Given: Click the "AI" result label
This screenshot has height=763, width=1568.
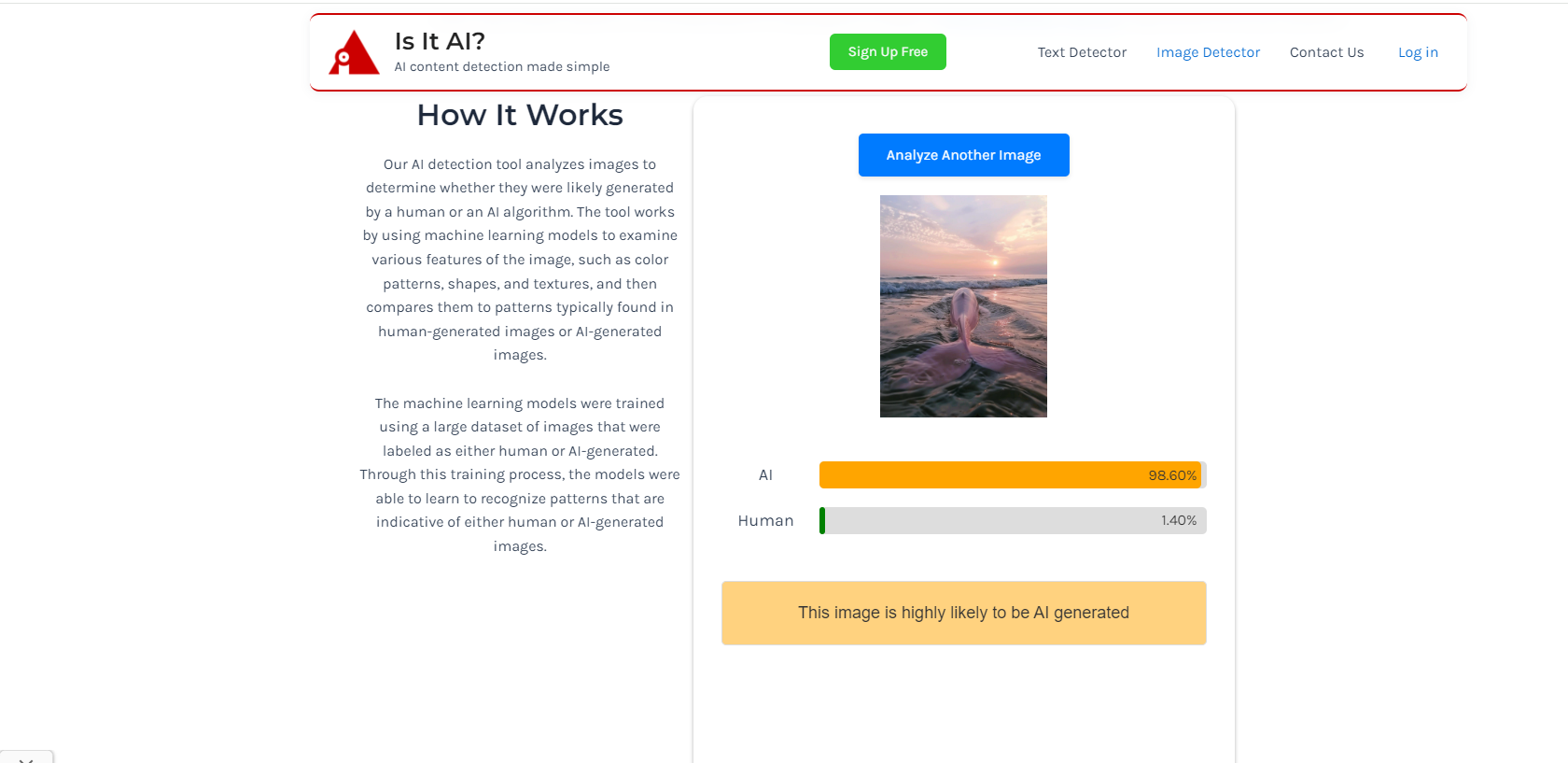Looking at the screenshot, I should (x=765, y=475).
